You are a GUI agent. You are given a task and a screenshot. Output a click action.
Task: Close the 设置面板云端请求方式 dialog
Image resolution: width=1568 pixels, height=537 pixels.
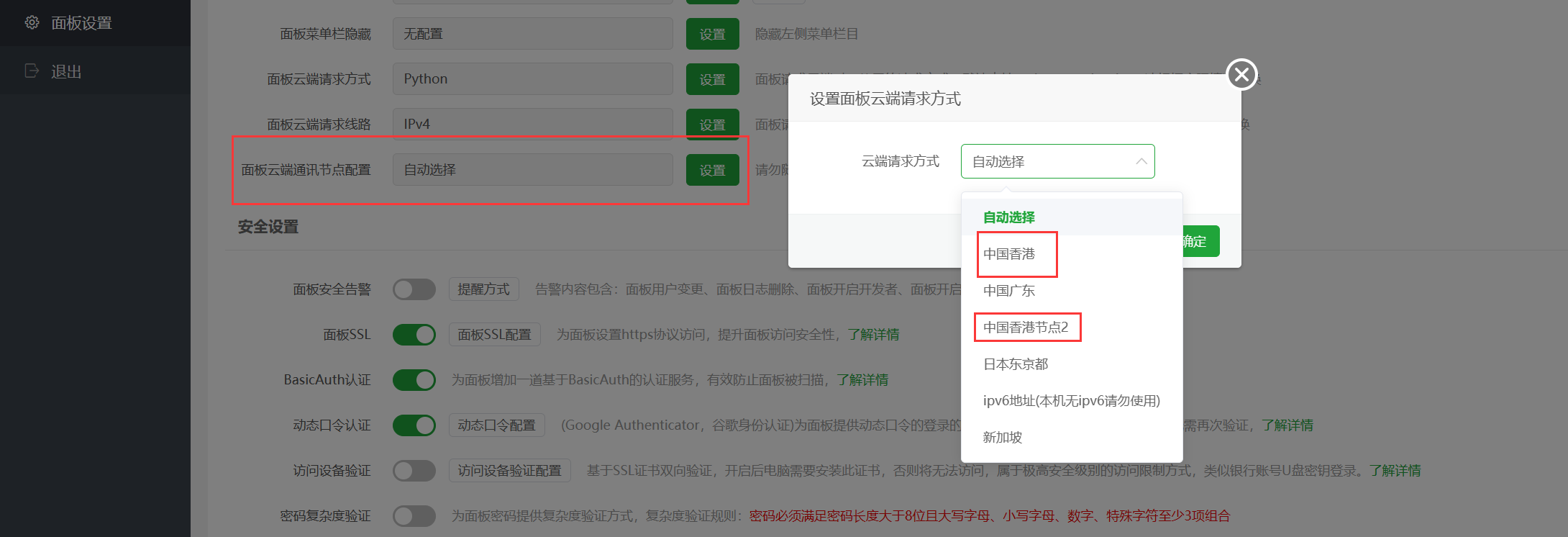(1241, 74)
